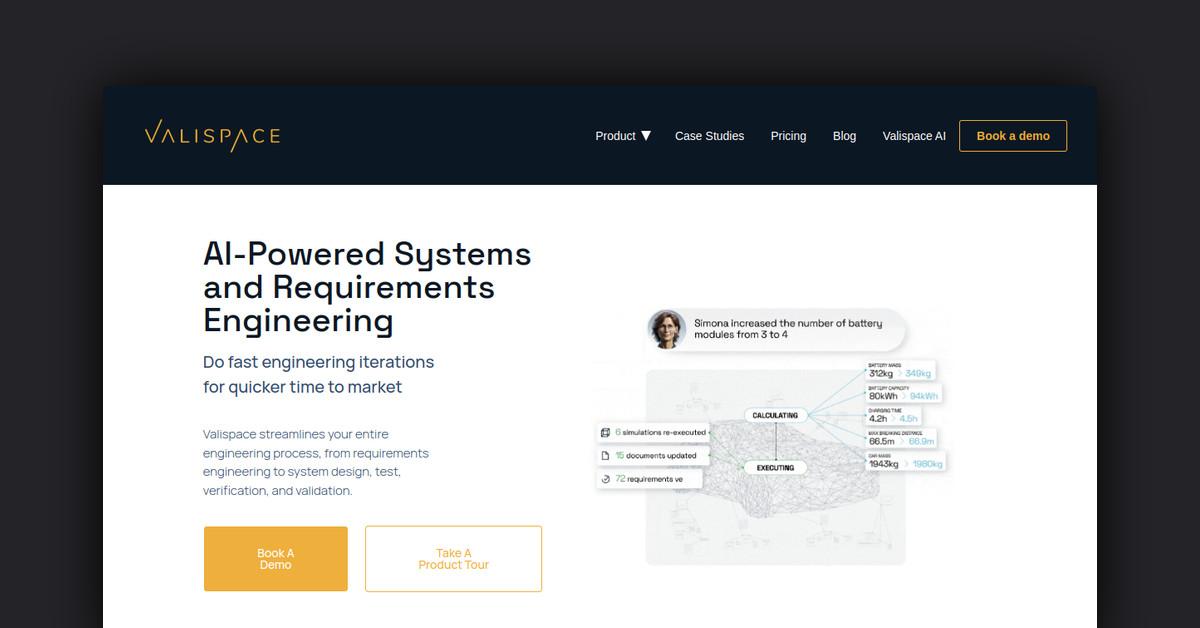Expand the Product dropdown arrow
This screenshot has height=628, width=1200.
tap(646, 136)
